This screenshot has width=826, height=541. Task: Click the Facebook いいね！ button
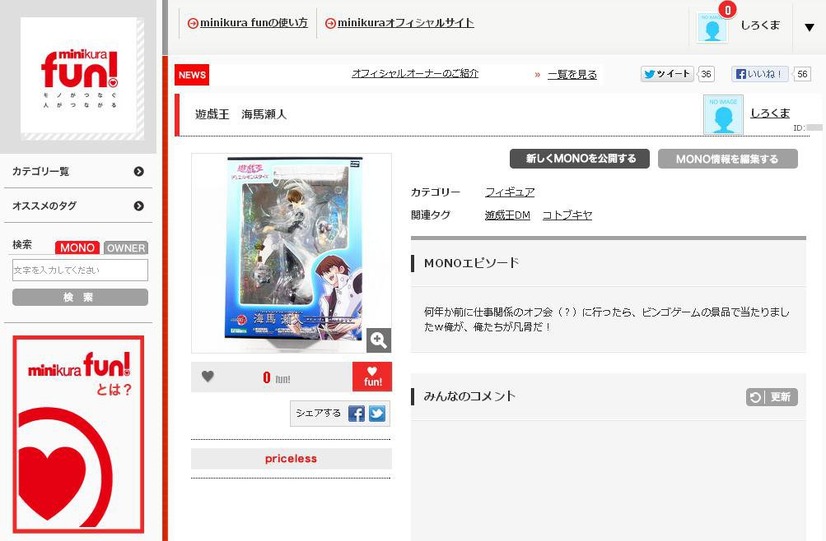click(x=759, y=74)
